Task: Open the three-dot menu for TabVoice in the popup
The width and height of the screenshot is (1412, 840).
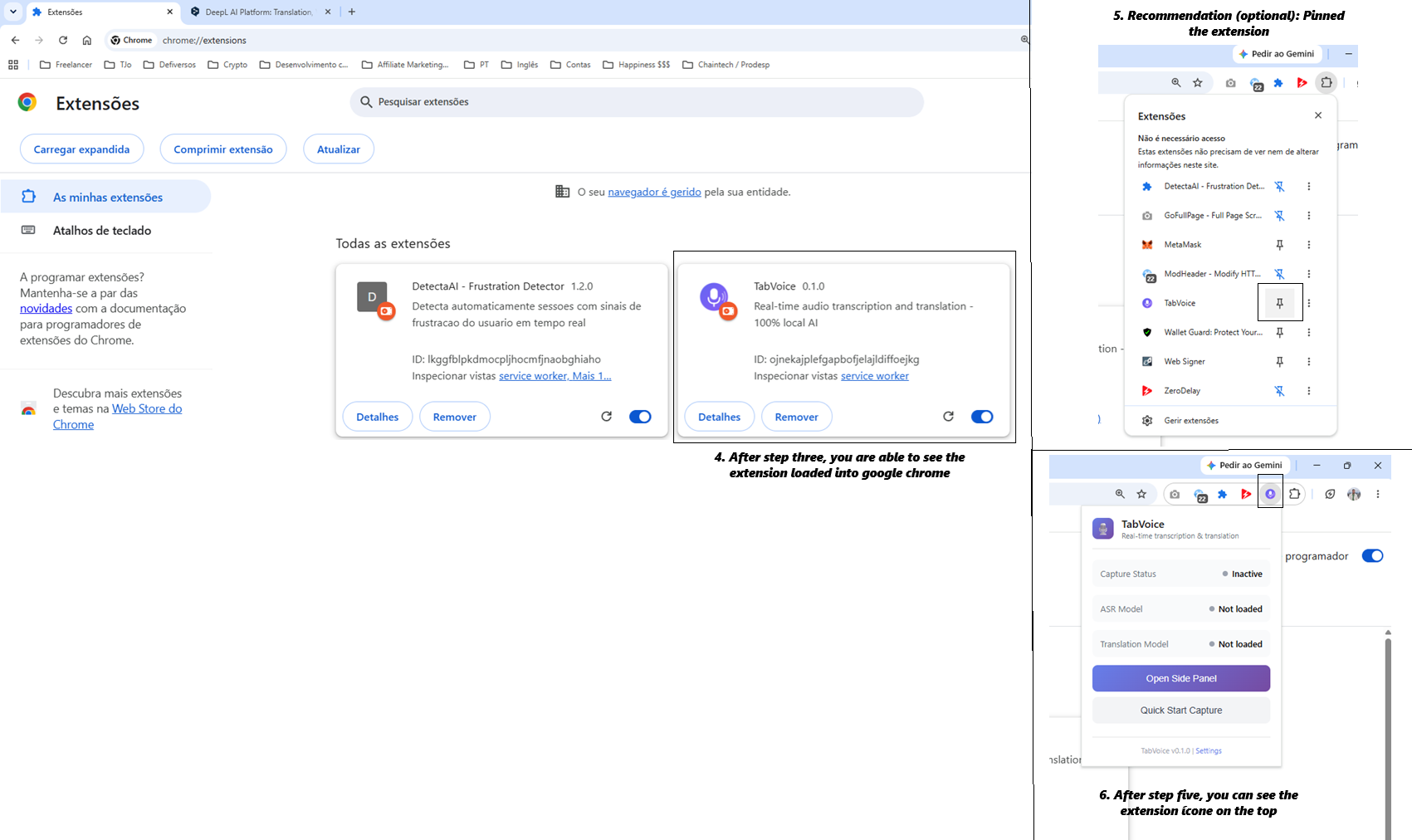Action: pos(1309,303)
